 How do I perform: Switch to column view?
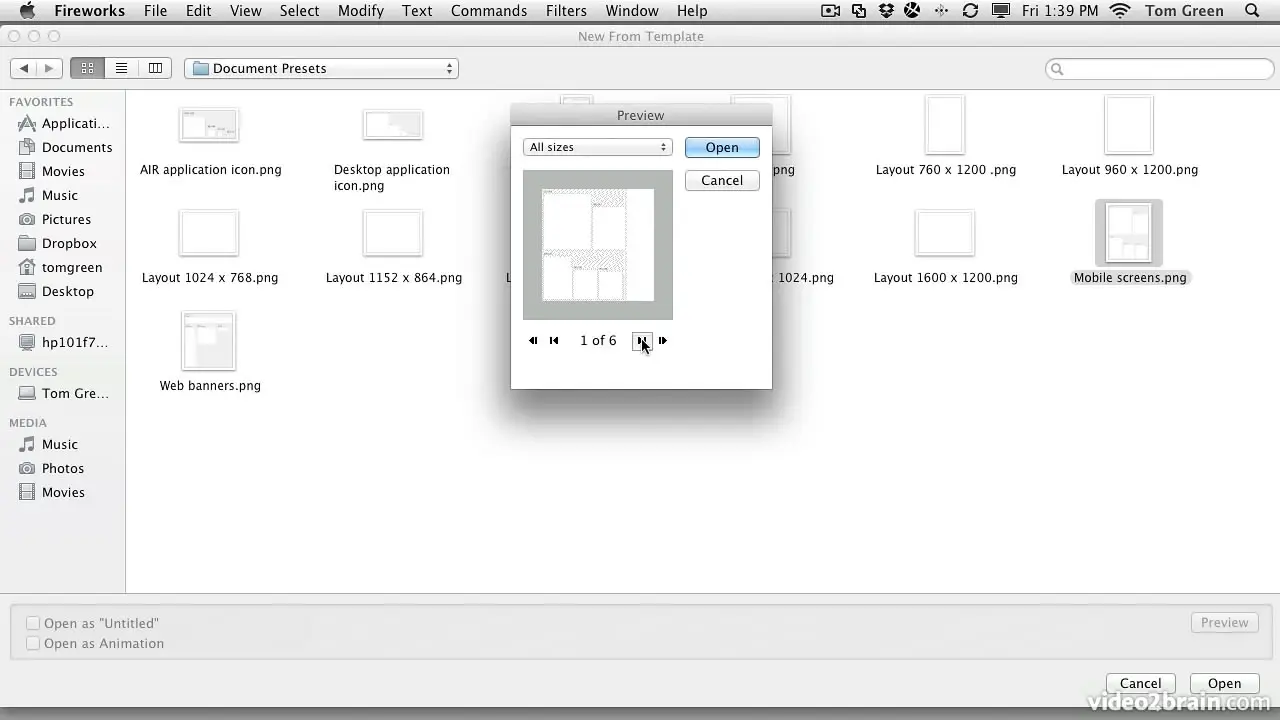pos(155,68)
